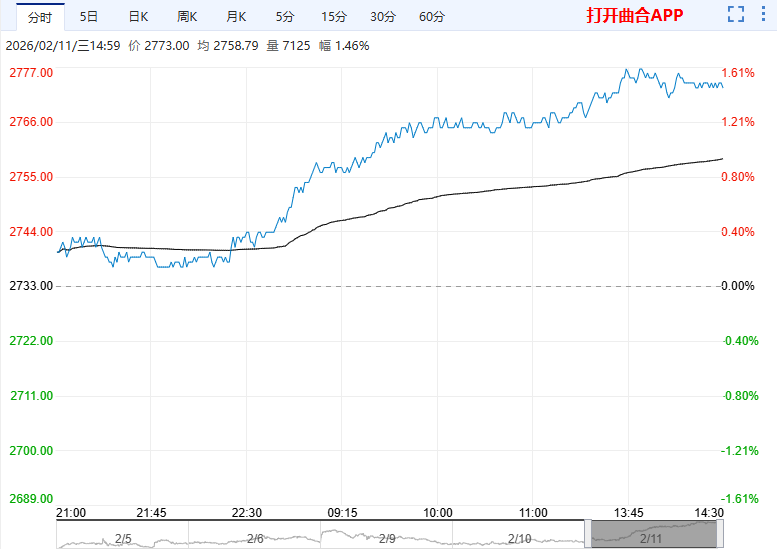Open the 日K daily candlestick tab
The image size is (777, 549).
138,17
